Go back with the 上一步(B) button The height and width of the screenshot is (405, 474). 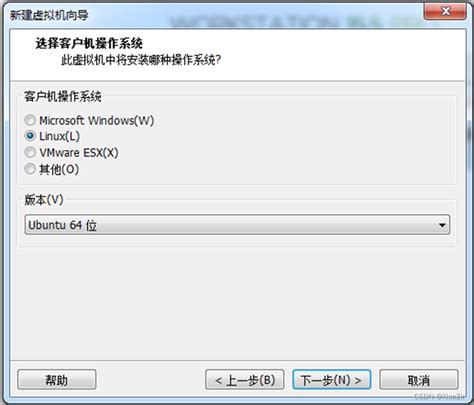[245, 380]
